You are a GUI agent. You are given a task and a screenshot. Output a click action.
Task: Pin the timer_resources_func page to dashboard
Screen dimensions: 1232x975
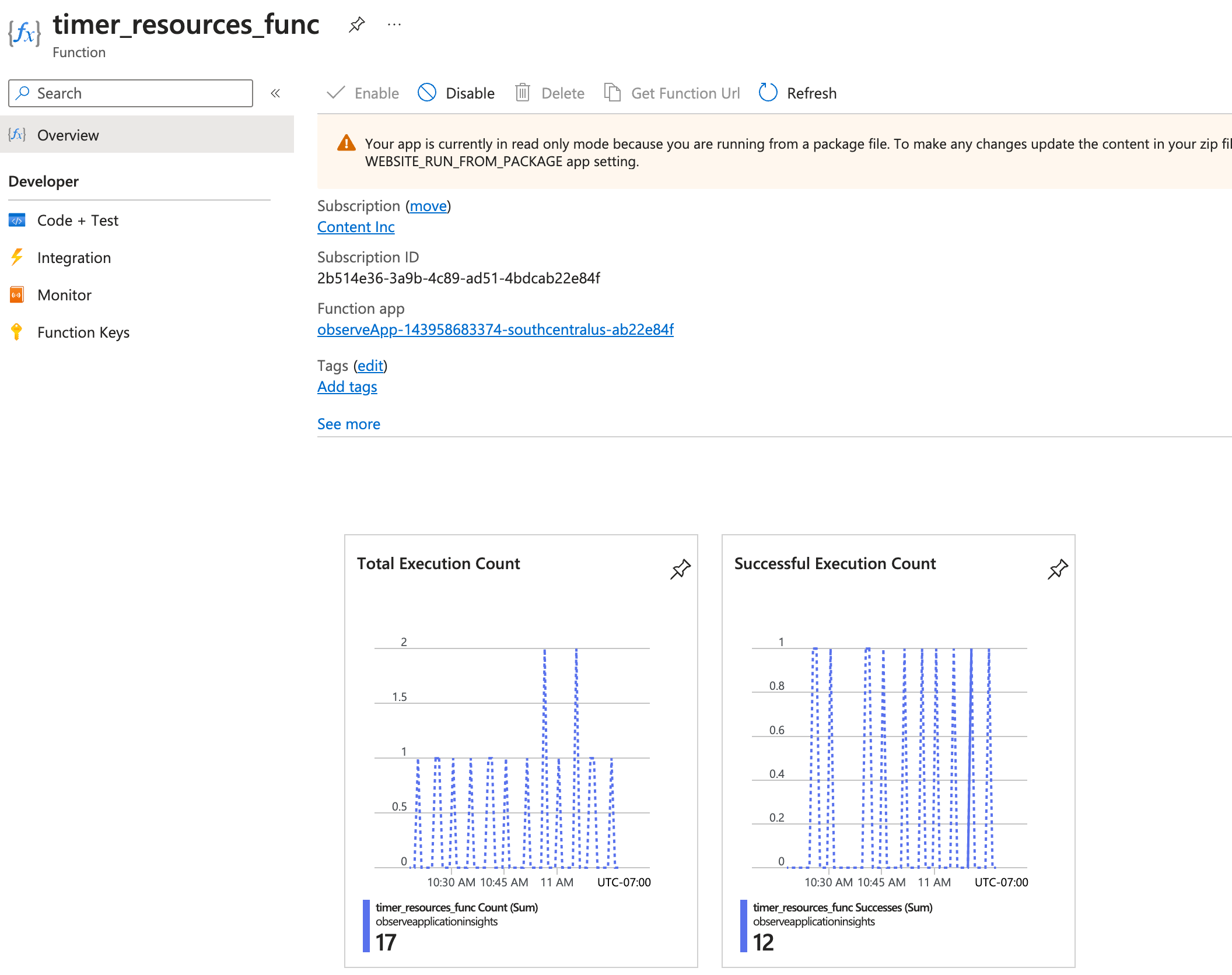356,25
